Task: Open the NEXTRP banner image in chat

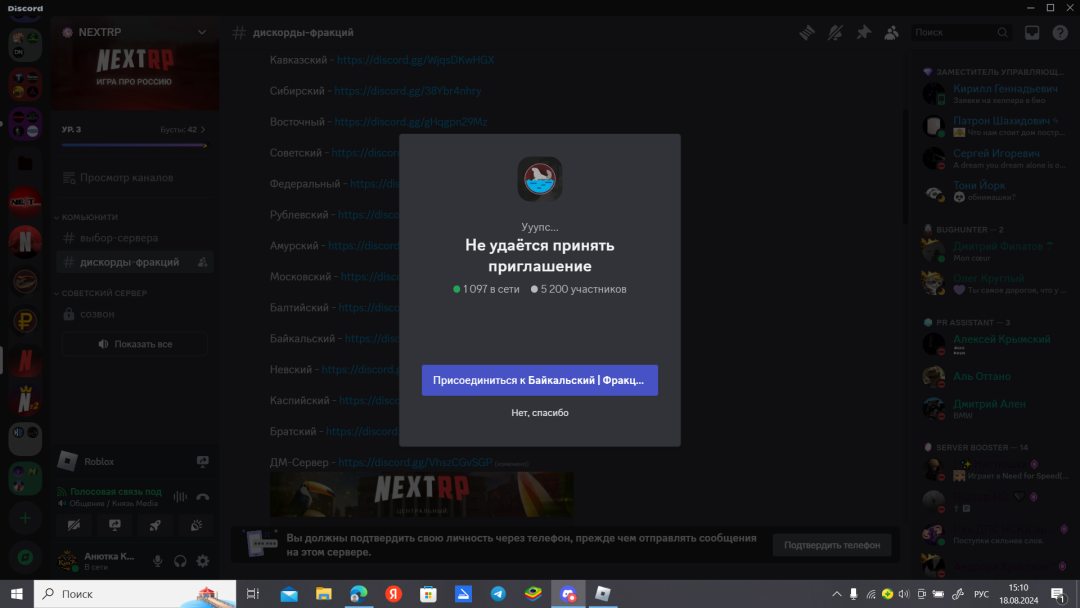Action: tap(422, 494)
